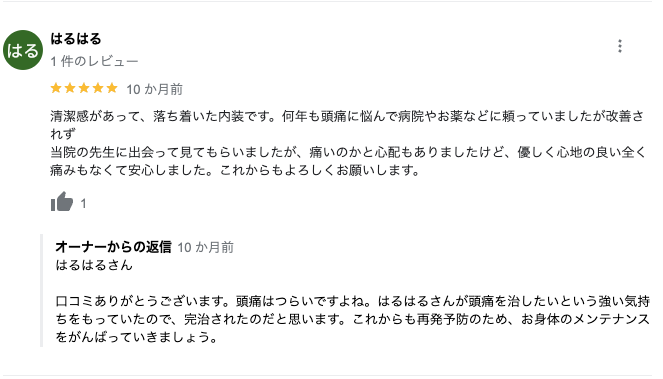Click the owner reply's 10 か月前 timestamp
Viewport: 663px width, 379px height.
(205, 247)
